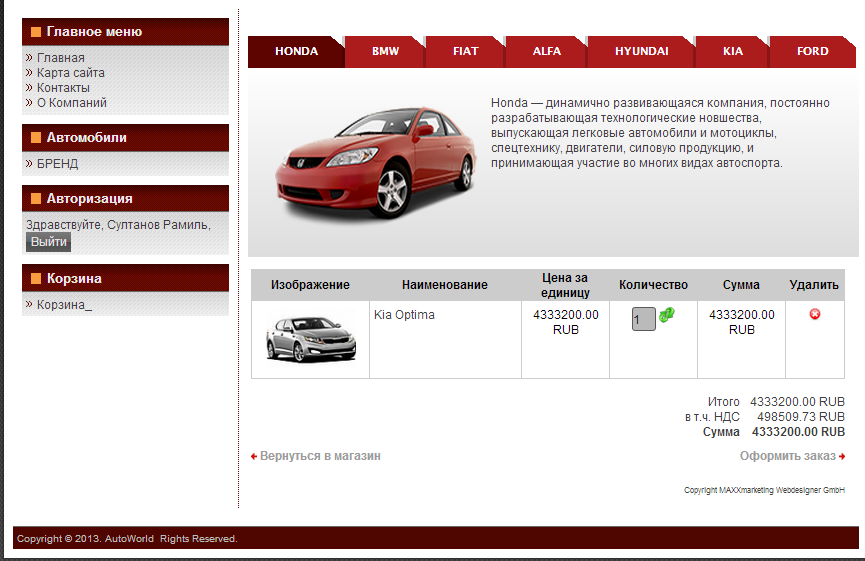
Task: Open the FORD tab
Action: click(813, 51)
